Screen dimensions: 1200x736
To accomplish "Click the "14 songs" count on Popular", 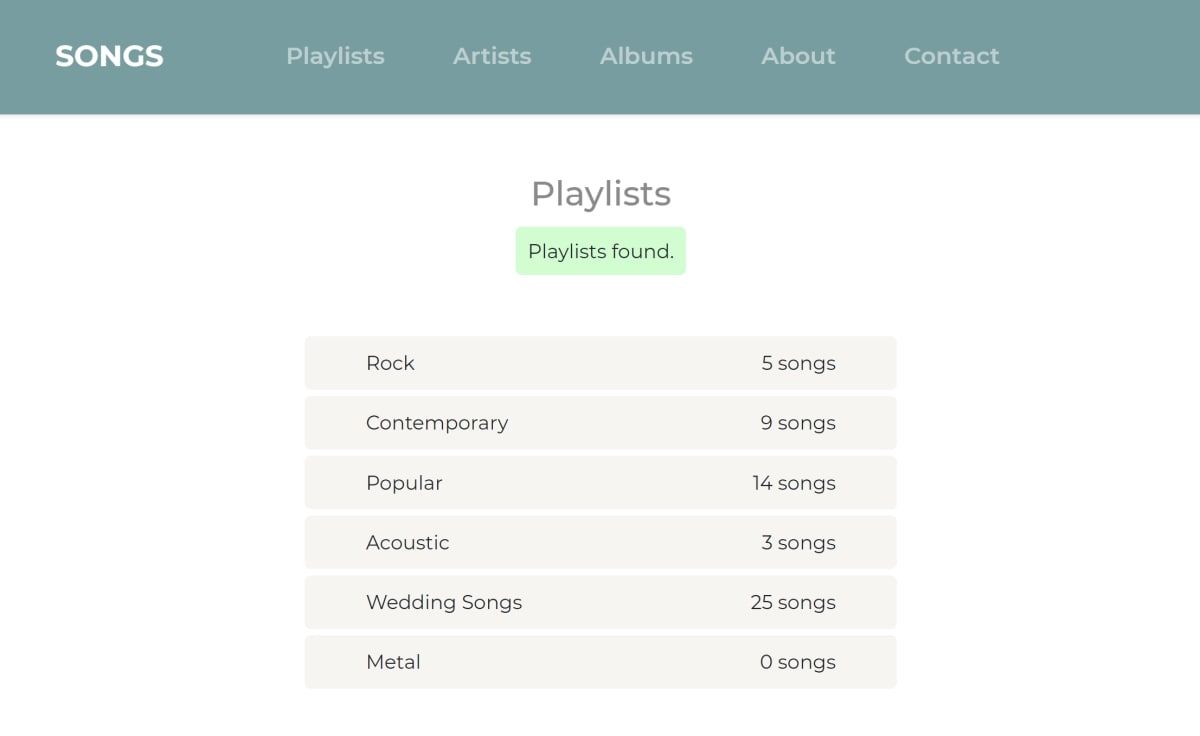I will coord(794,483).
